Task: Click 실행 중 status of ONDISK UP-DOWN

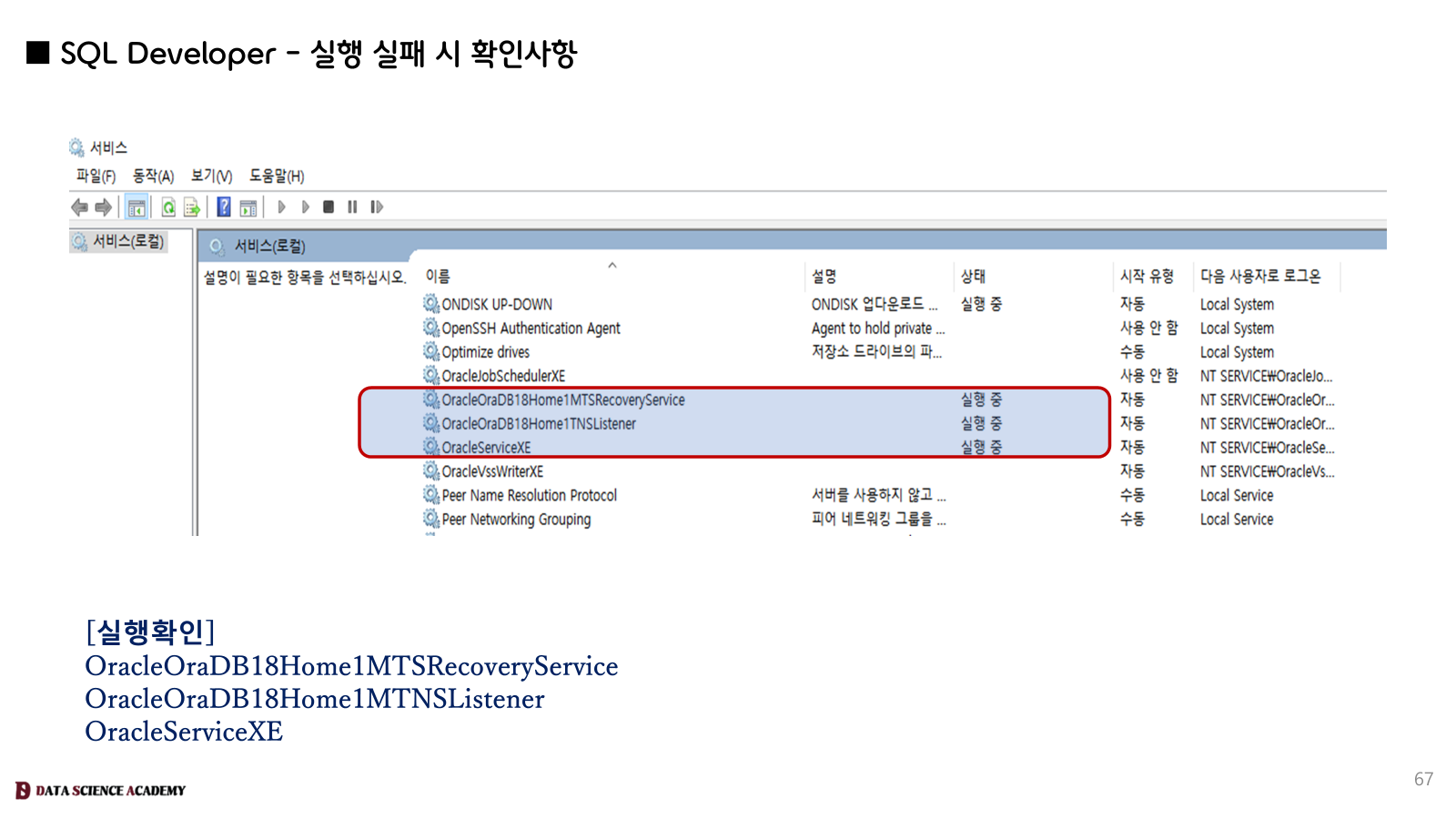Action: 981,304
